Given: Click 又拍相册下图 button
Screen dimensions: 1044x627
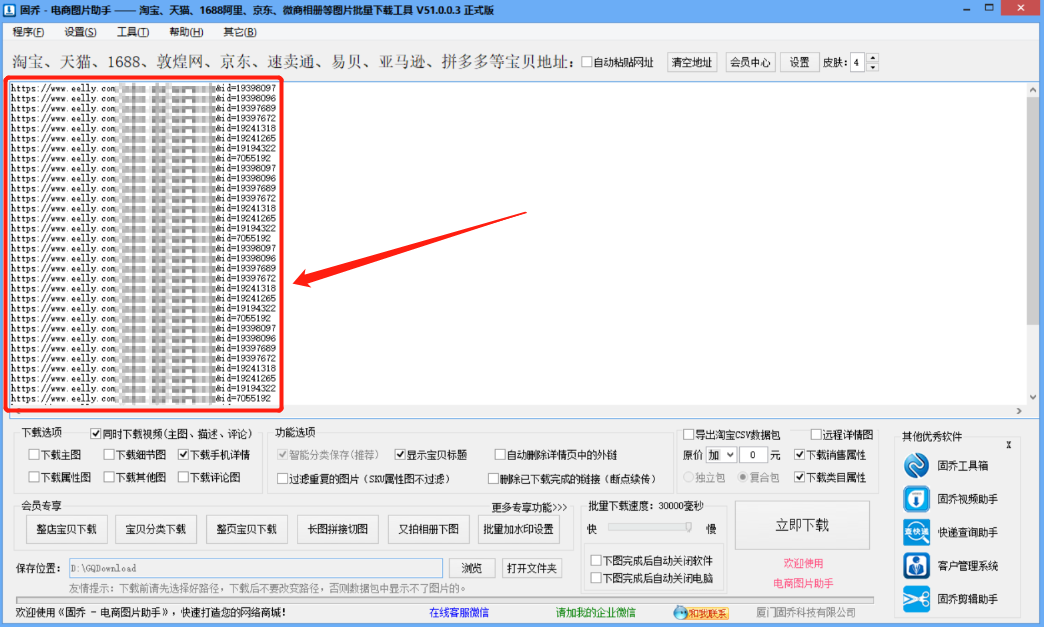Looking at the screenshot, I should pos(428,529).
